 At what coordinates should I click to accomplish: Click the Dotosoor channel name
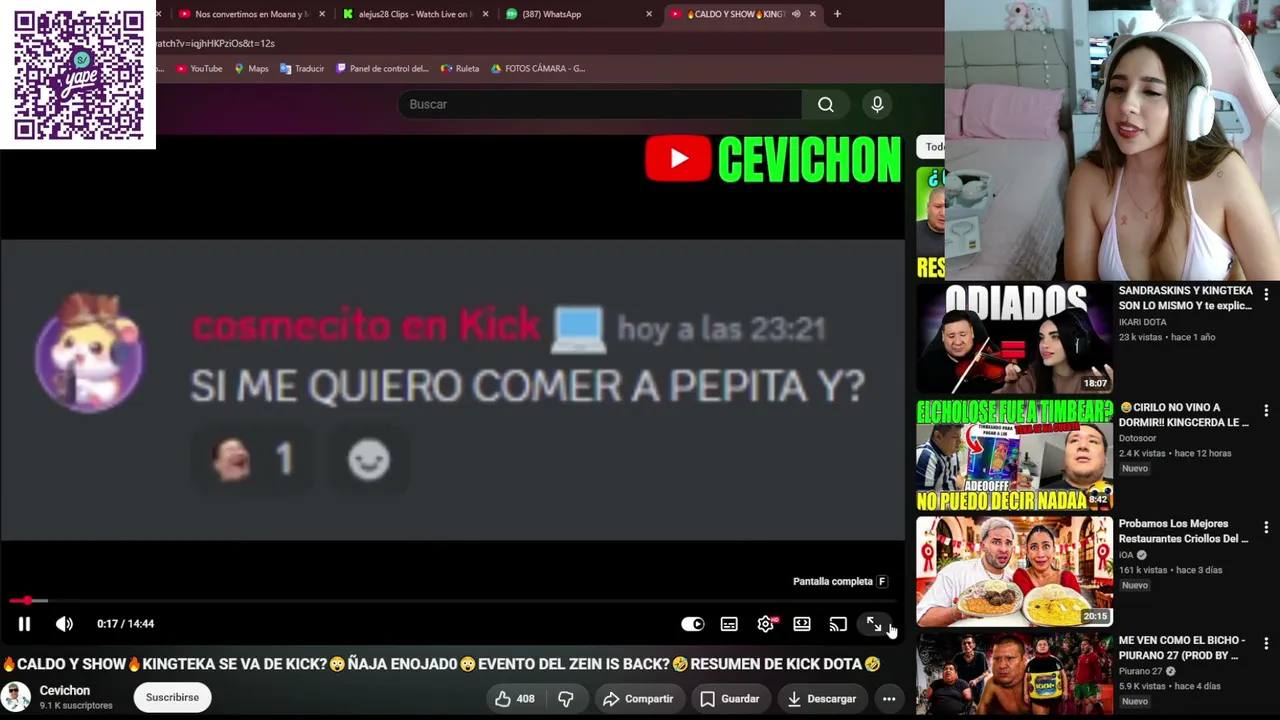[x=1137, y=438]
